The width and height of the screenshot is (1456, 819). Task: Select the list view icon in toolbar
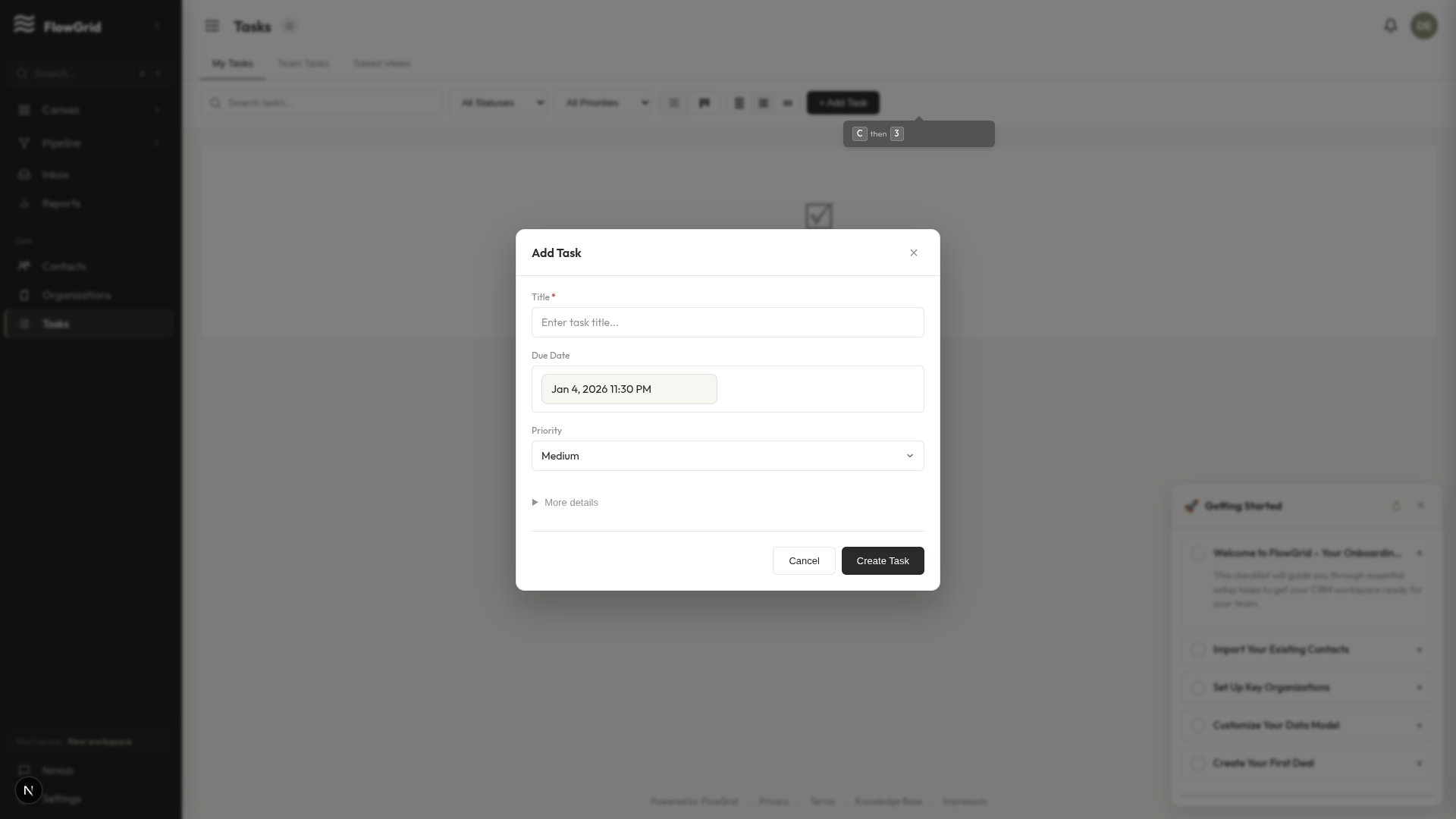point(674,102)
